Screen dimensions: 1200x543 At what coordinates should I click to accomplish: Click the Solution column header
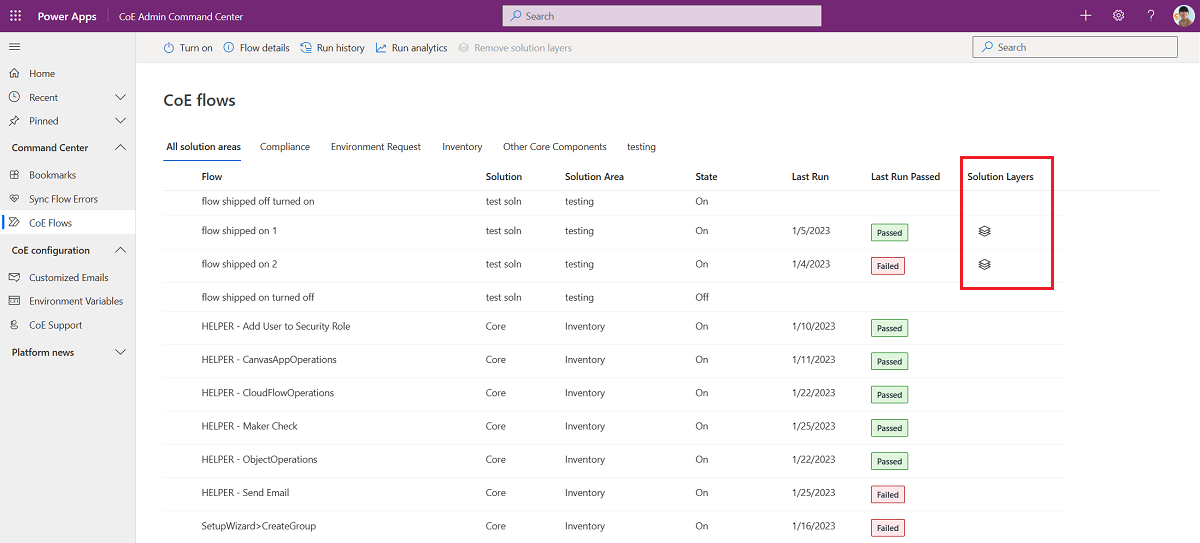[x=504, y=177]
